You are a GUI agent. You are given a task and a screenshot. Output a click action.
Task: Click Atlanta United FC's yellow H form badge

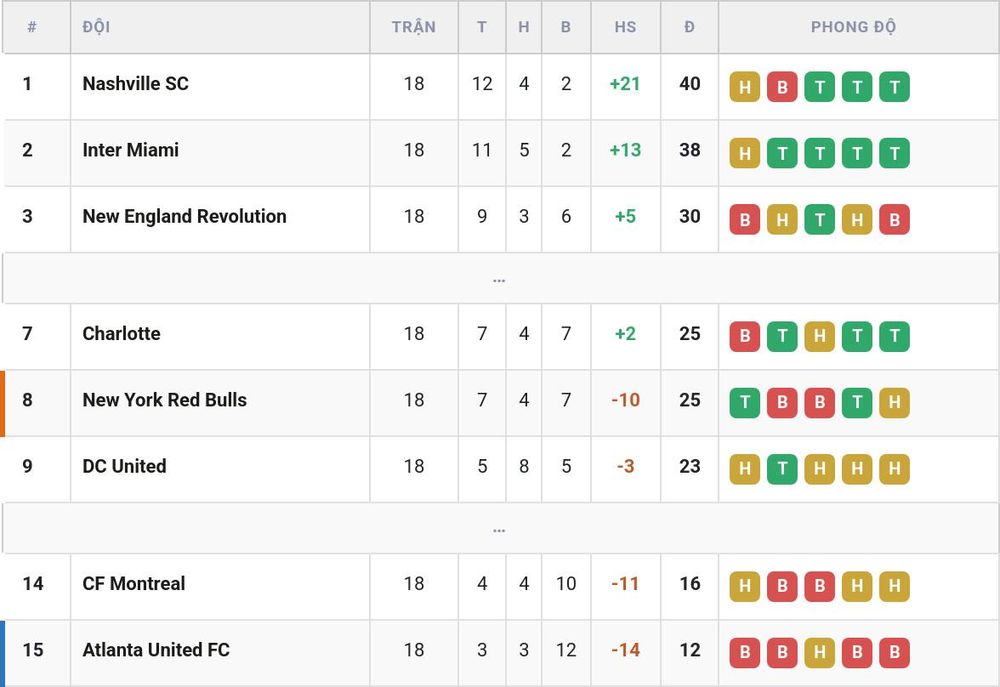(820, 653)
